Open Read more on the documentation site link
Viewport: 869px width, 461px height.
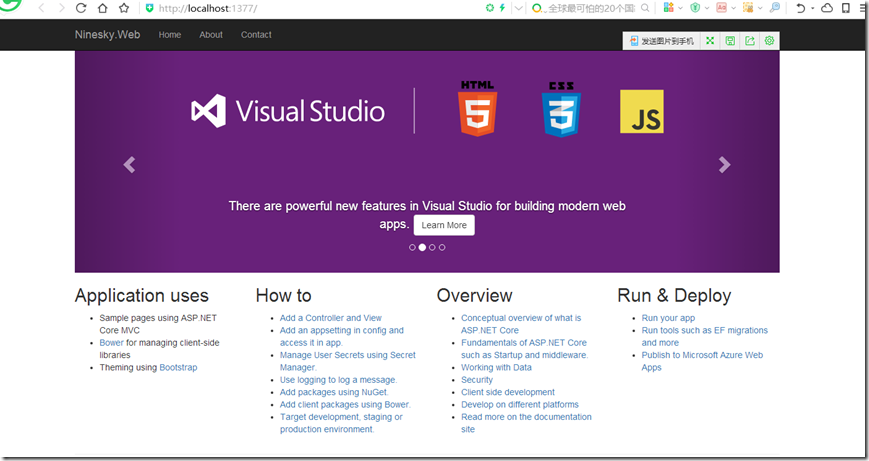(526, 423)
